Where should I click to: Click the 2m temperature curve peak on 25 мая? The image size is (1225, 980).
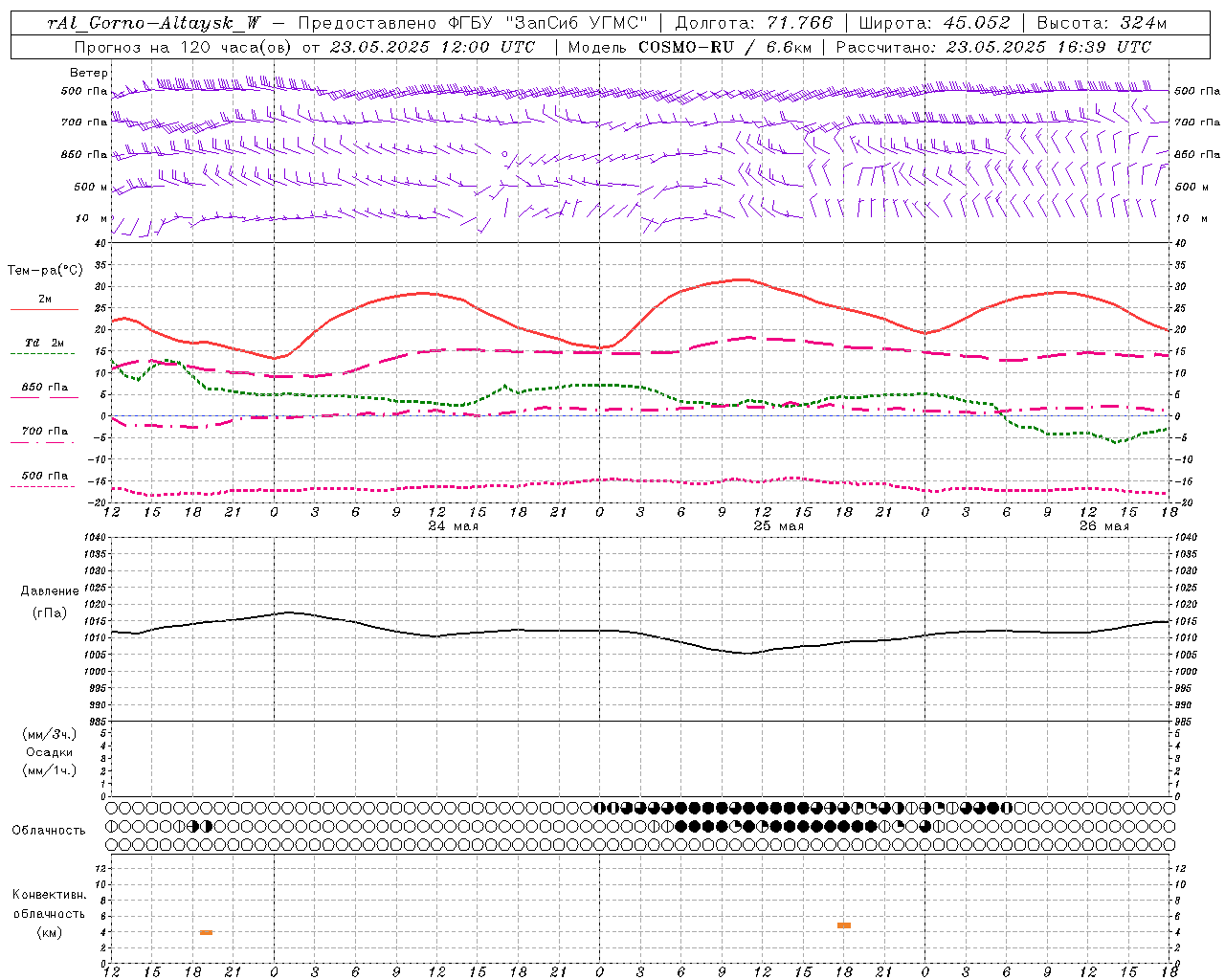pos(740,279)
